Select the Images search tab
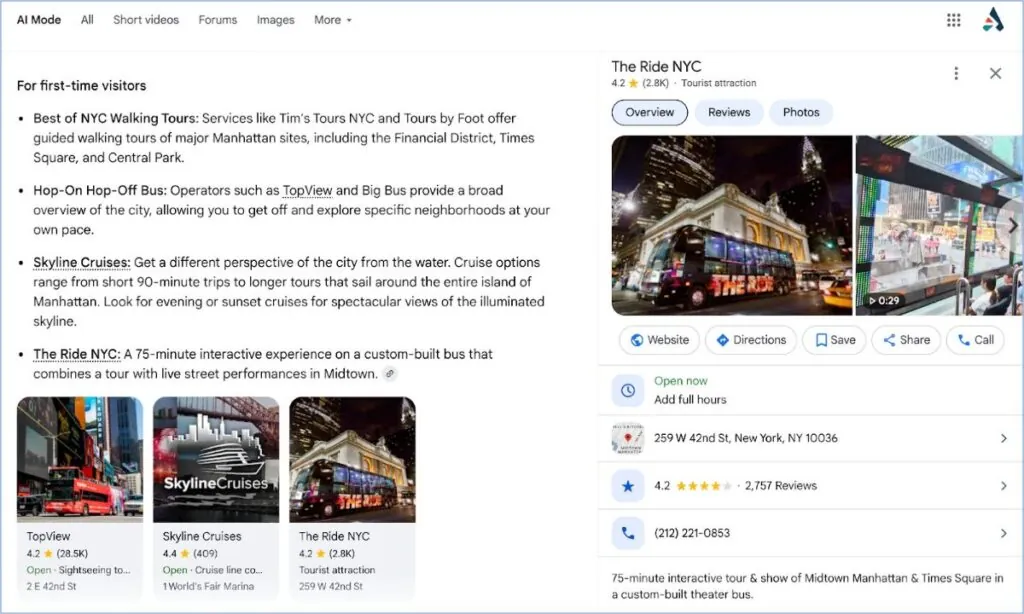 click(x=275, y=20)
